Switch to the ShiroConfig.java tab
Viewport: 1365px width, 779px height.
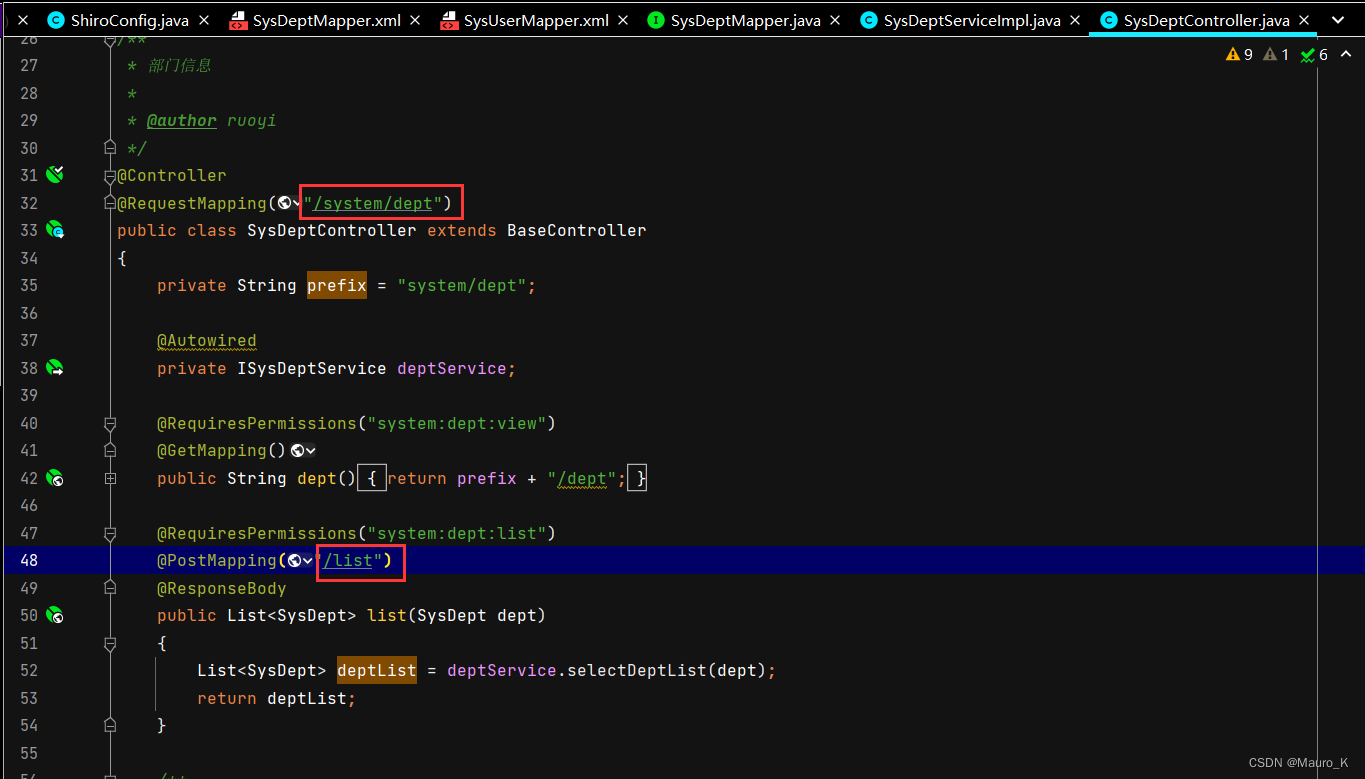click(130, 20)
